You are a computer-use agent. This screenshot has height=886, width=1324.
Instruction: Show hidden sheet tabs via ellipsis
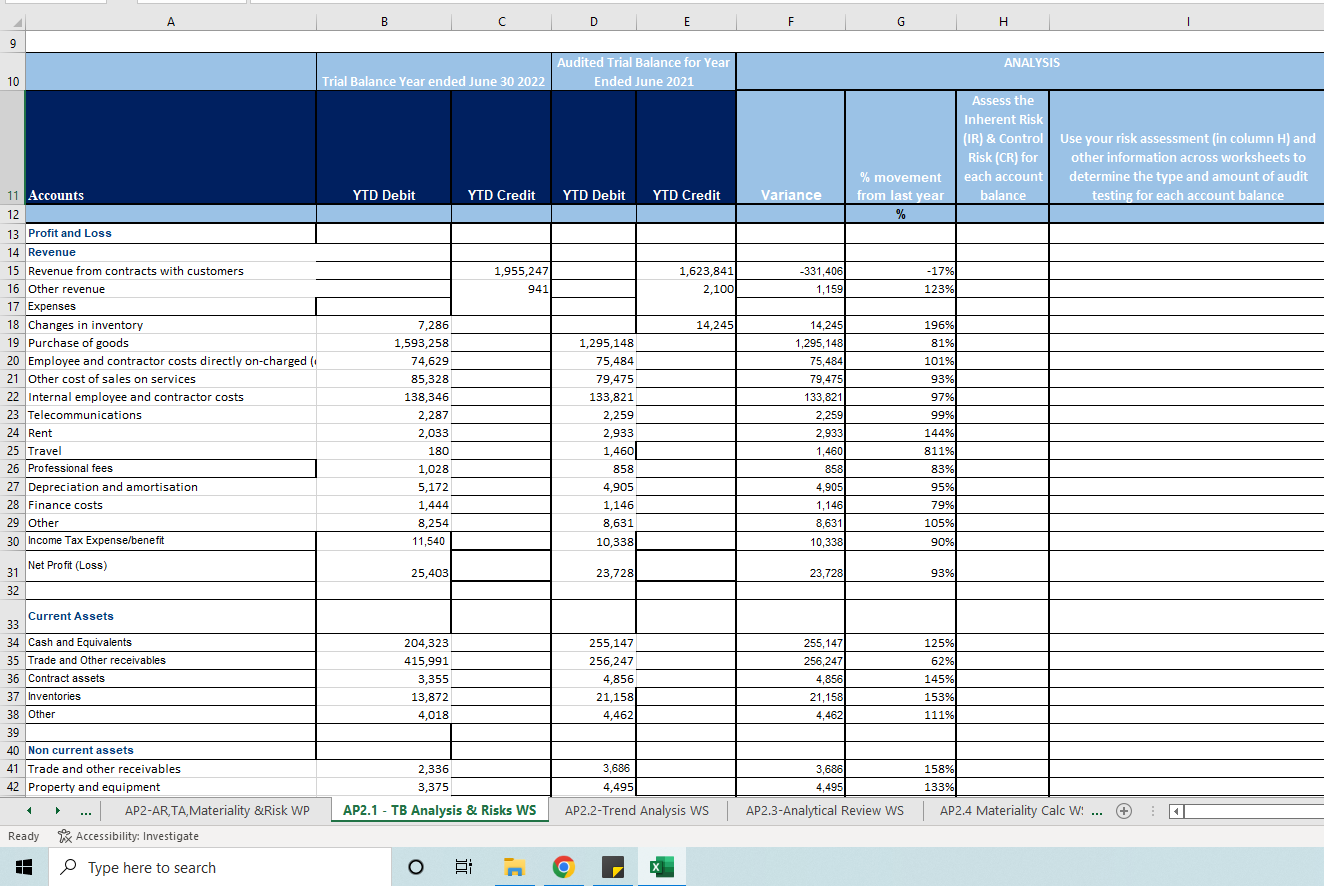click(x=86, y=811)
